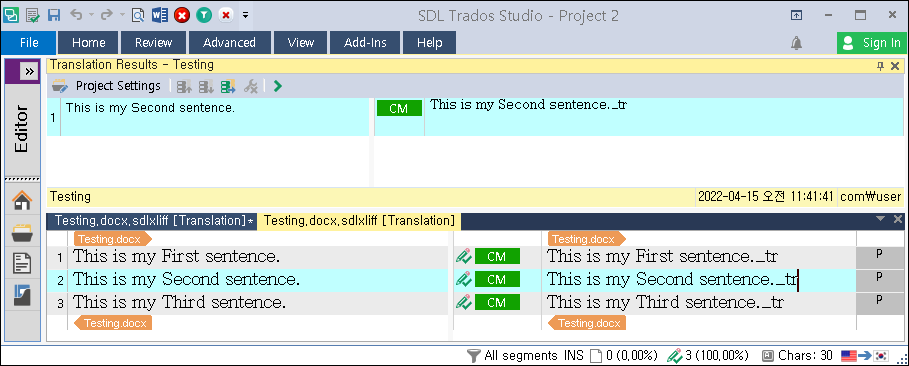
Task: Open Redo history dropdown arrow
Action: (x=121, y=15)
